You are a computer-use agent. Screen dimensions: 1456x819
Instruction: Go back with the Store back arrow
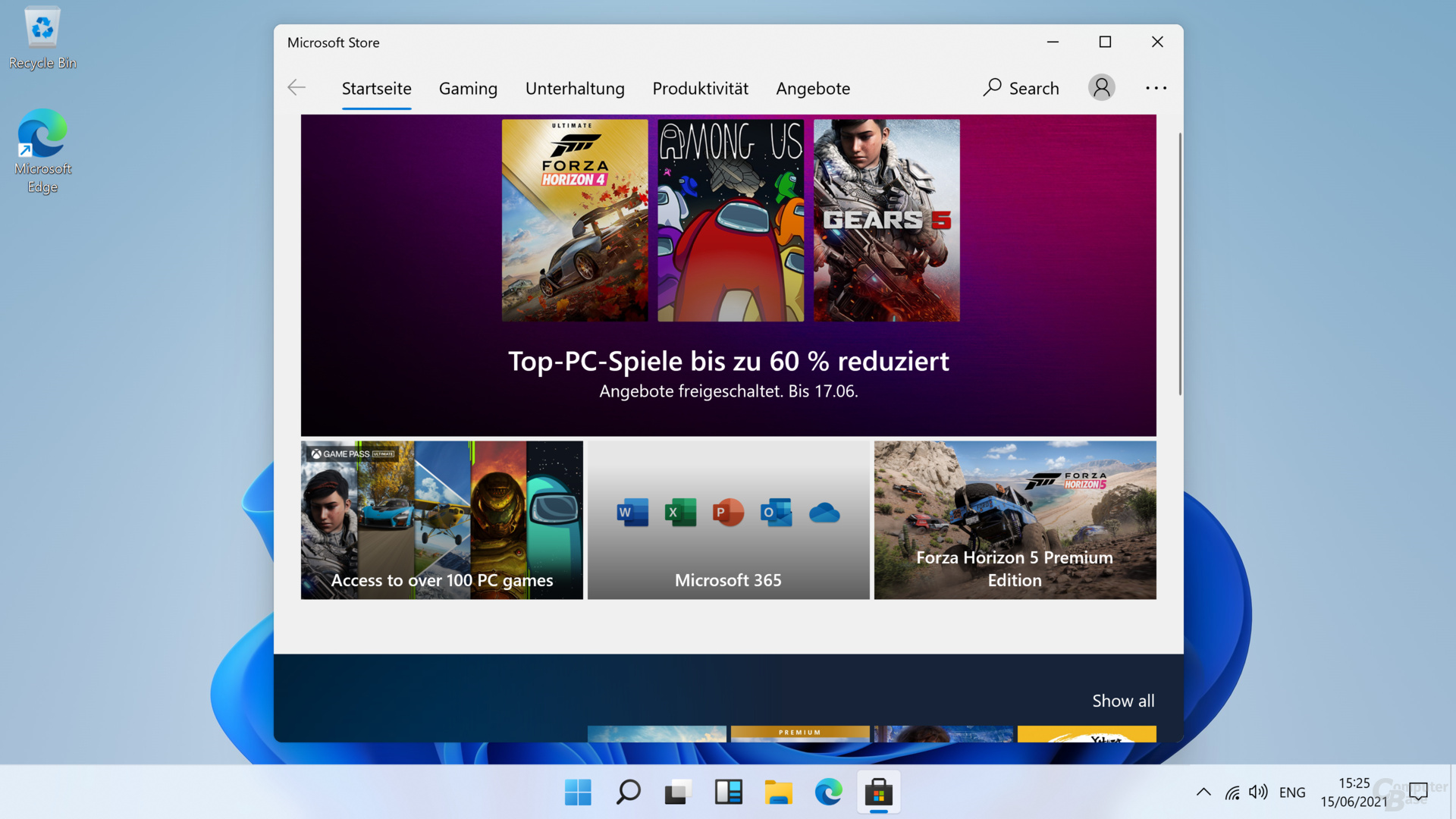pos(297,88)
